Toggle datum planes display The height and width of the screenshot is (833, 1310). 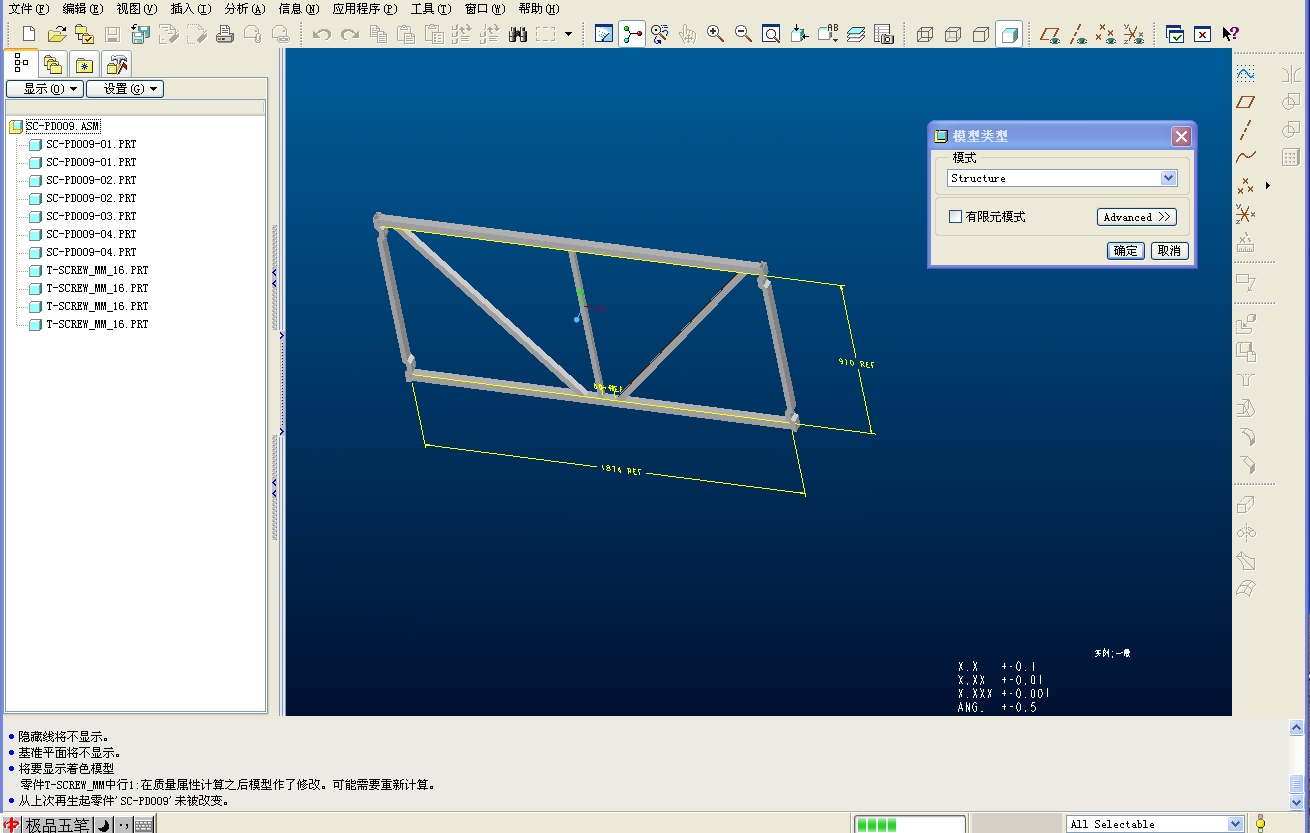(x=1049, y=34)
